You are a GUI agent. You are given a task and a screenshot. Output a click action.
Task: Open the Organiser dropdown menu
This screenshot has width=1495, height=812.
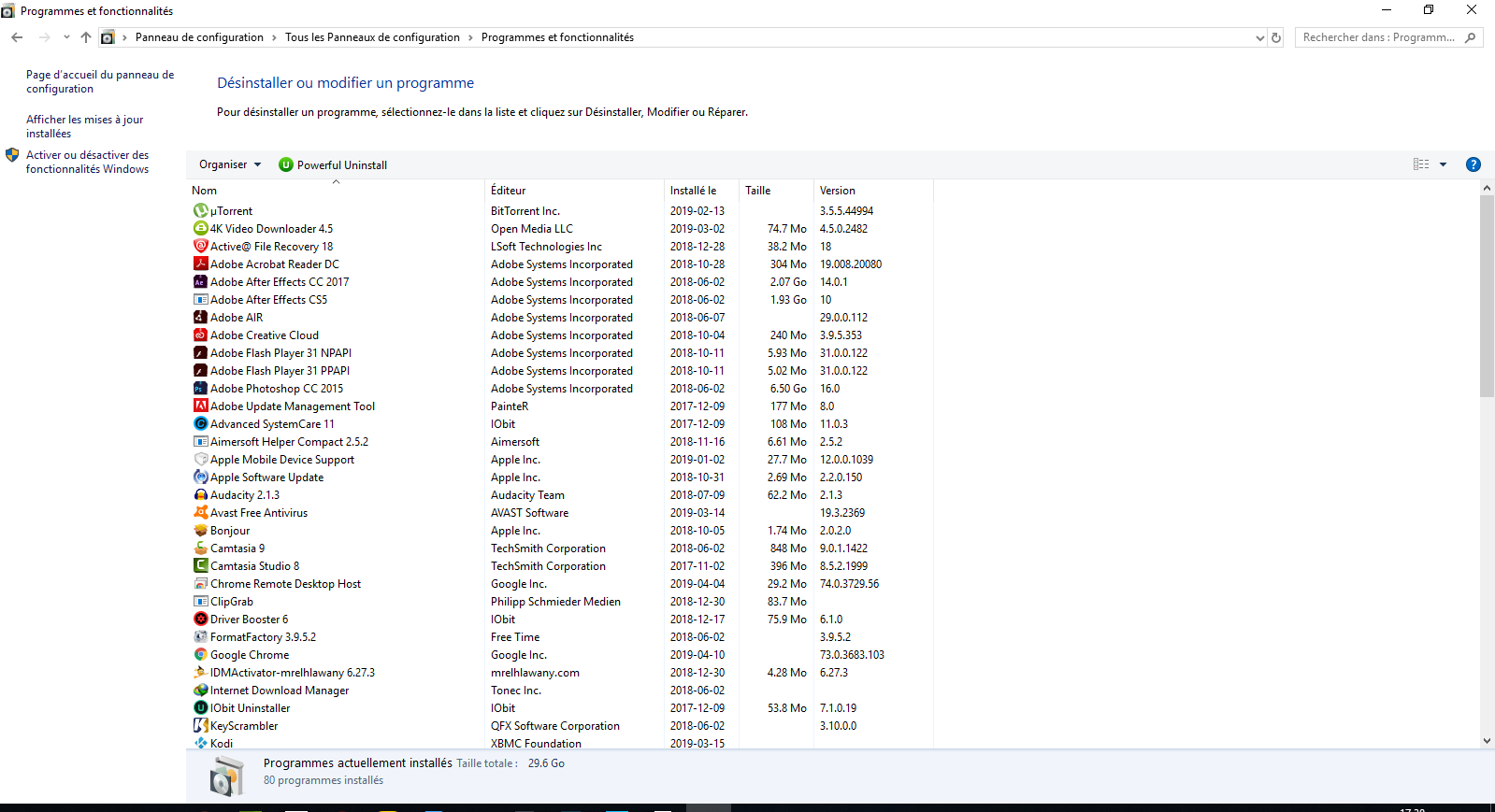click(230, 164)
